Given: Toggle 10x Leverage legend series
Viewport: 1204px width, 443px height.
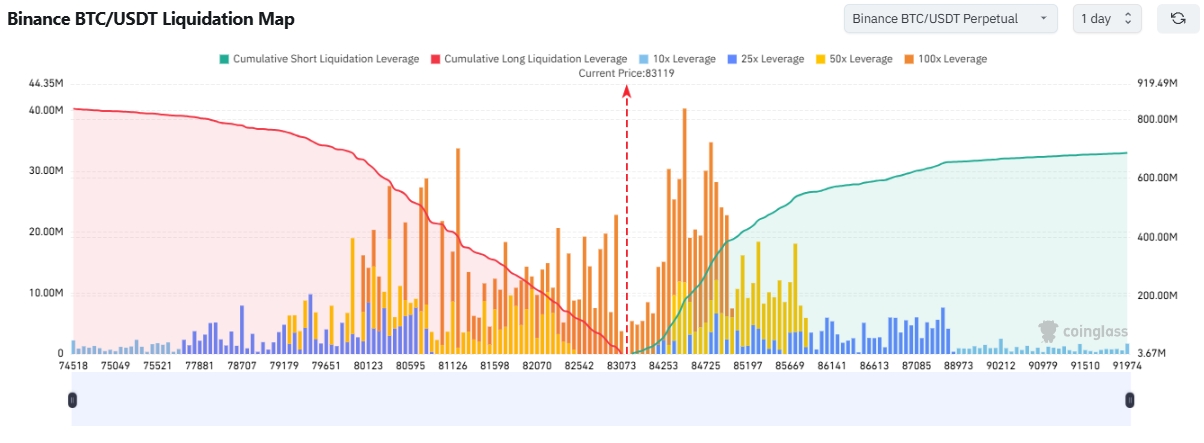Looking at the screenshot, I should tap(676, 59).
